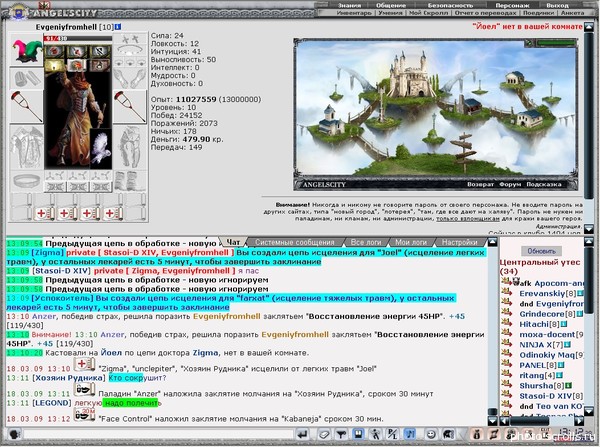Open the empty bracelet equipment slot

26,181
